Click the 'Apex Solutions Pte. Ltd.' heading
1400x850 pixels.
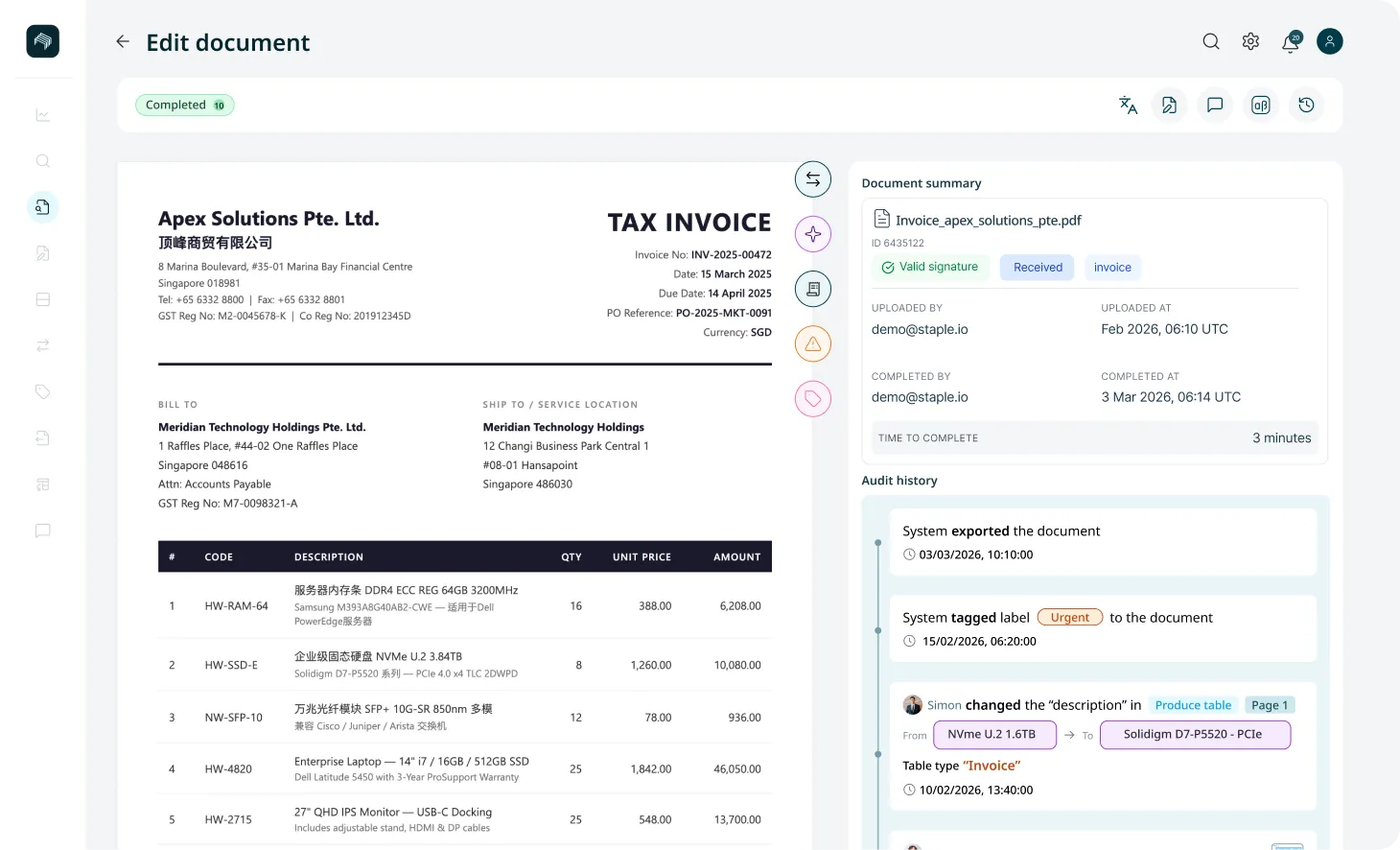268,219
